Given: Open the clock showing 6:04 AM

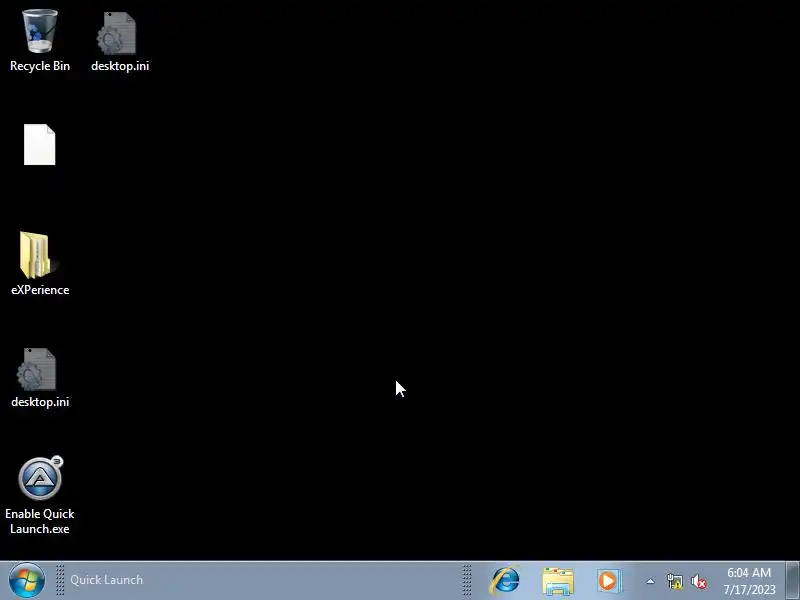Looking at the screenshot, I should pos(749,581).
